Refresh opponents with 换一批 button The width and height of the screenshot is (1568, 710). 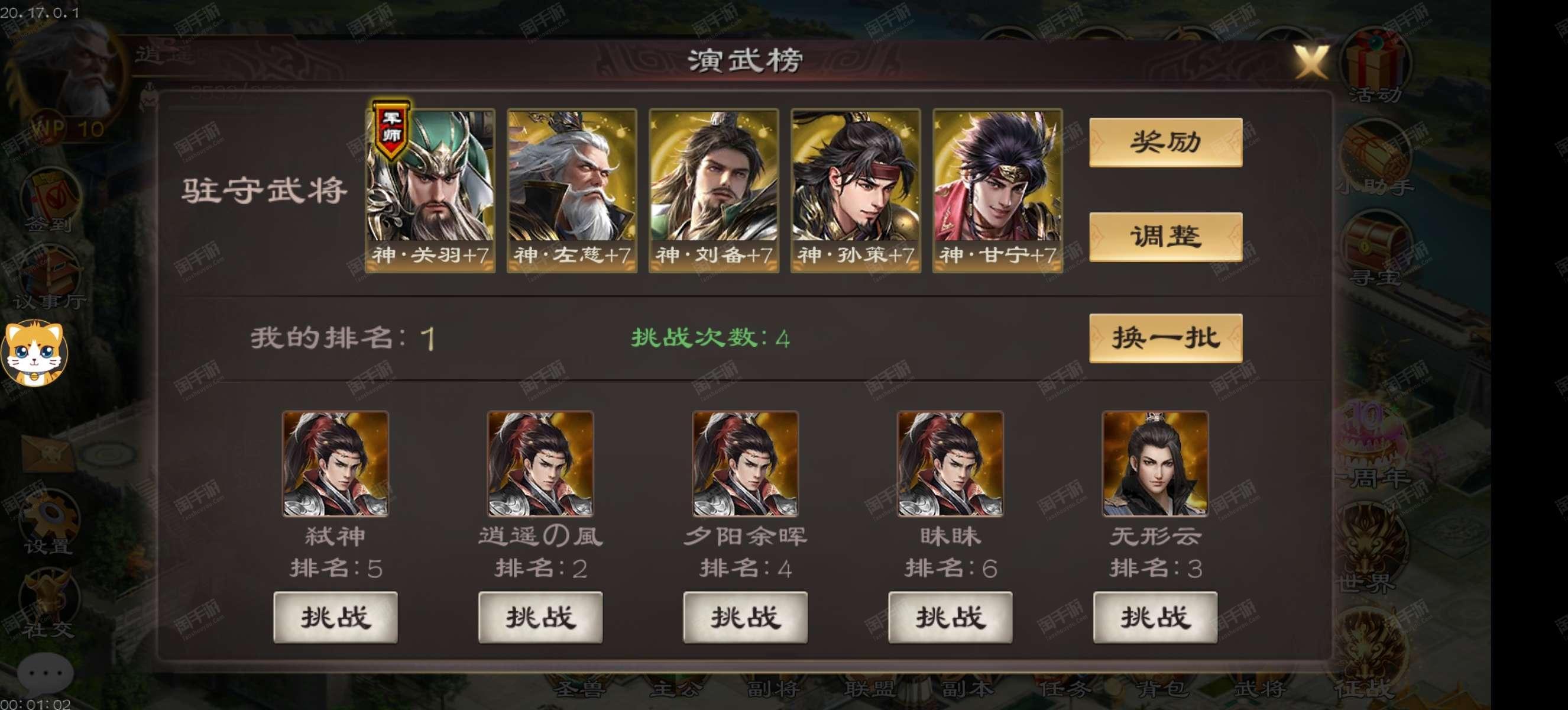pyautogui.click(x=1165, y=338)
